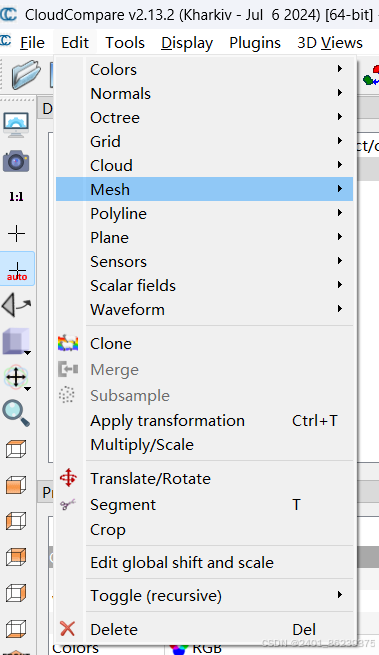Click the Open file folder icon
379x655 pixels.
[x=26, y=74]
